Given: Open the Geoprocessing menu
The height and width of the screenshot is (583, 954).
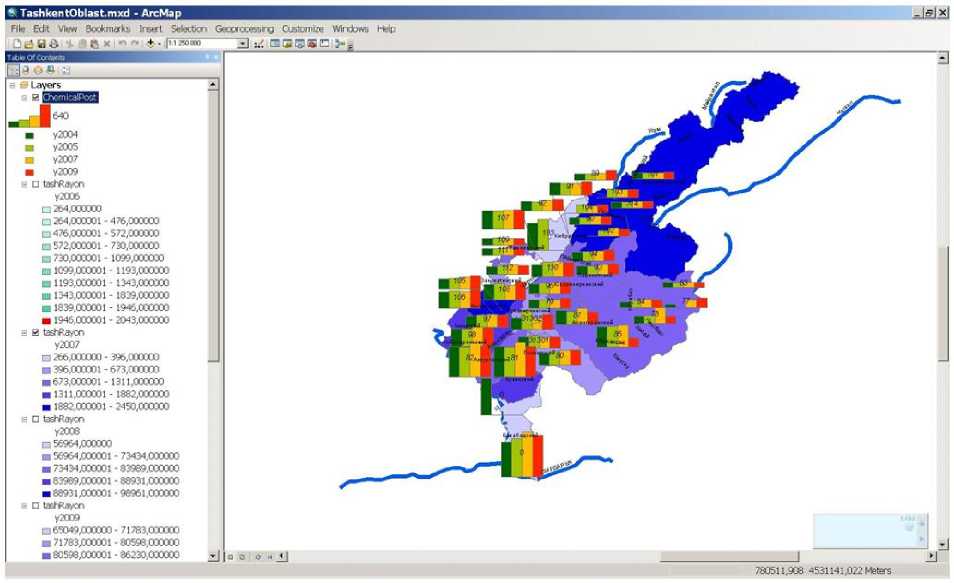Looking at the screenshot, I should point(244,29).
